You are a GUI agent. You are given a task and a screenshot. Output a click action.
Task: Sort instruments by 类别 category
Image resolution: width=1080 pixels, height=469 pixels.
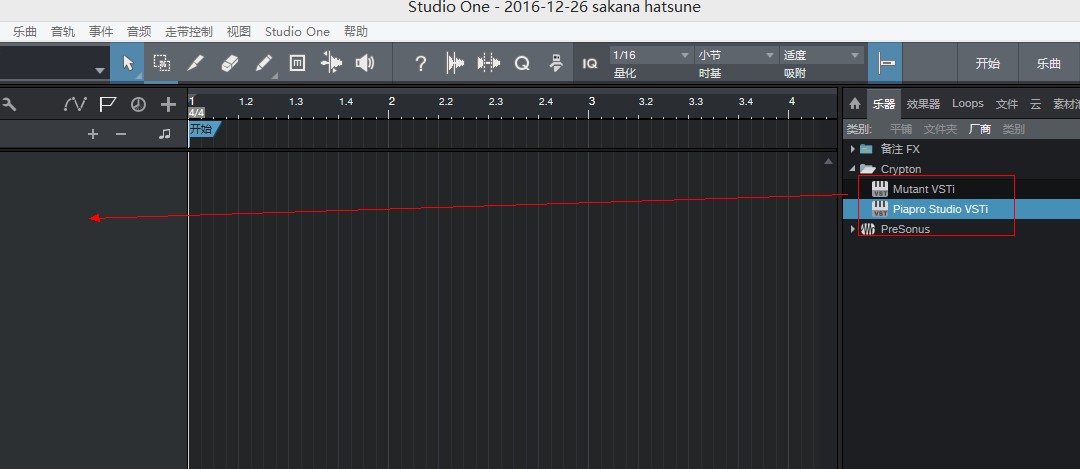(x=1013, y=129)
